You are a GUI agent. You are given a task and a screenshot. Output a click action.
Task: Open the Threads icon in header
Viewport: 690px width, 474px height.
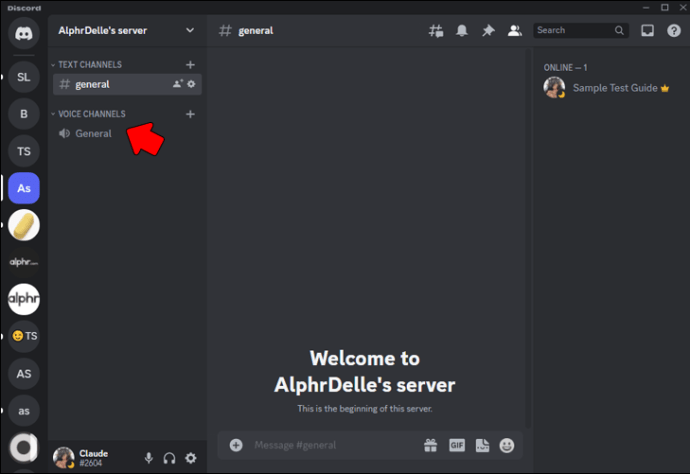[436, 31]
